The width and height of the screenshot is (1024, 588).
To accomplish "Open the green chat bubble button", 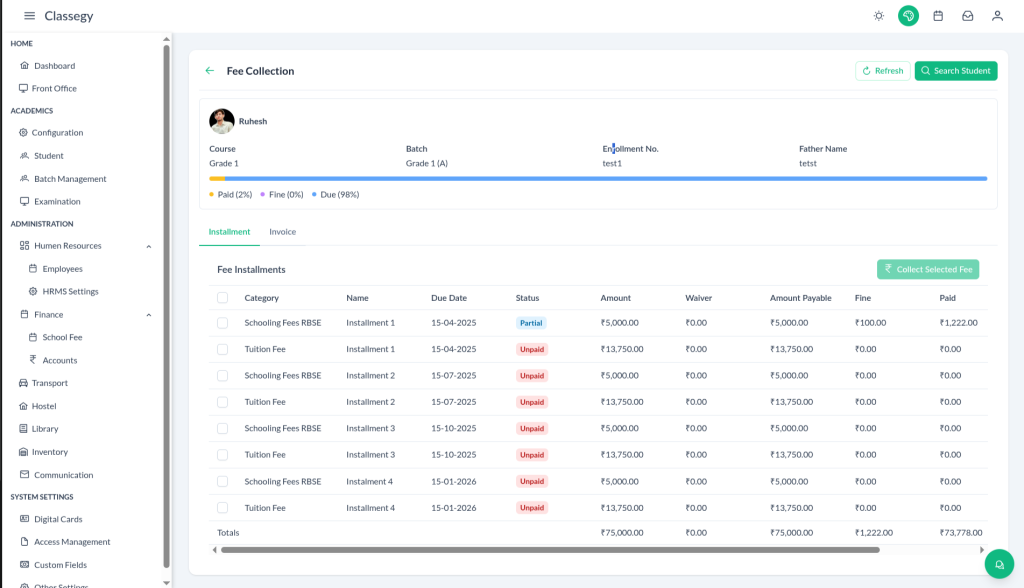I will click(x=998, y=564).
